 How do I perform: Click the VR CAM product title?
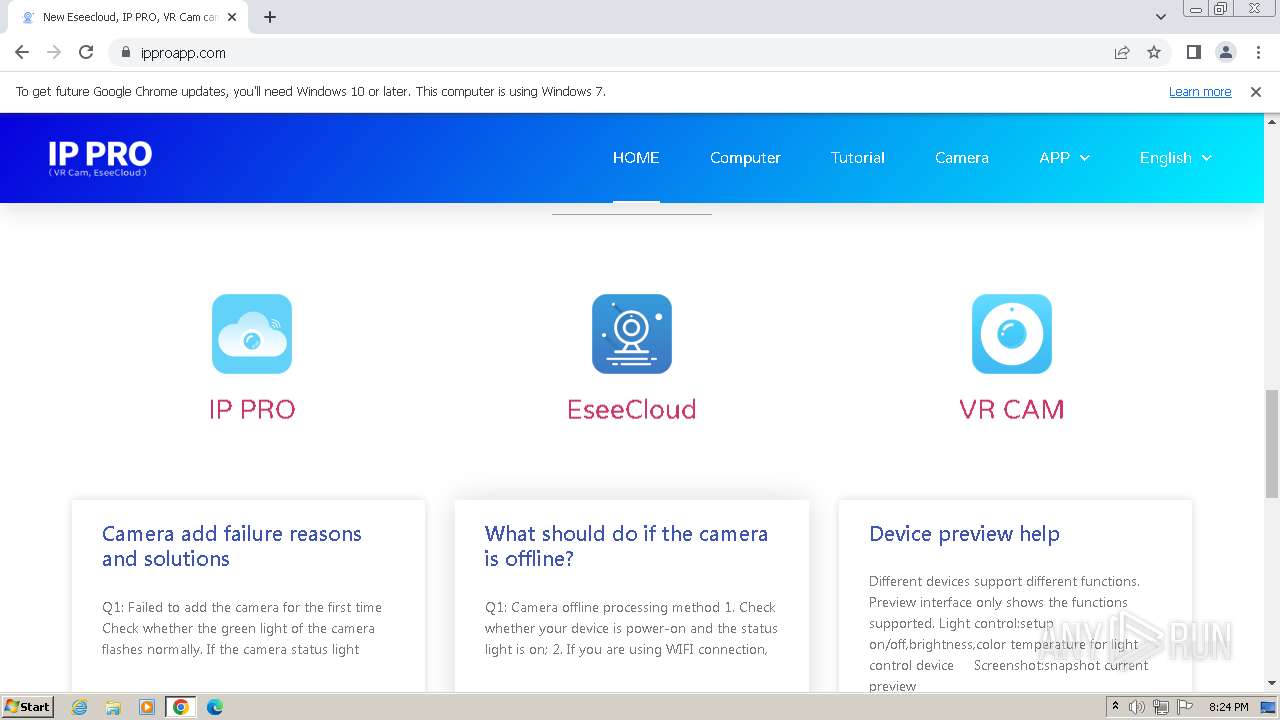click(x=1012, y=409)
